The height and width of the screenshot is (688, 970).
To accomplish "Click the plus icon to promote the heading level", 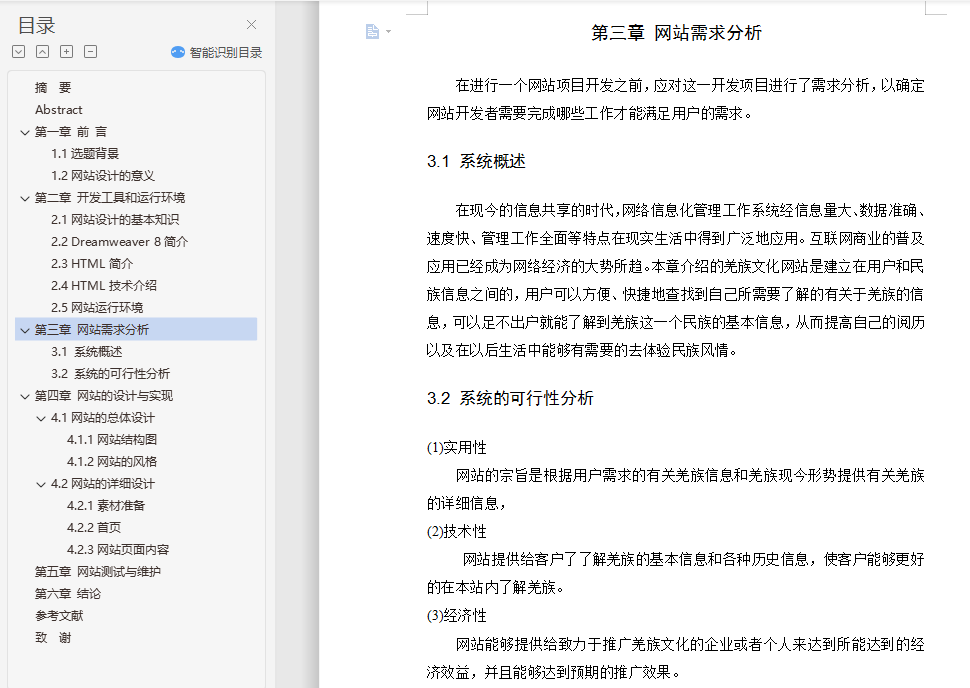I will 66,52.
